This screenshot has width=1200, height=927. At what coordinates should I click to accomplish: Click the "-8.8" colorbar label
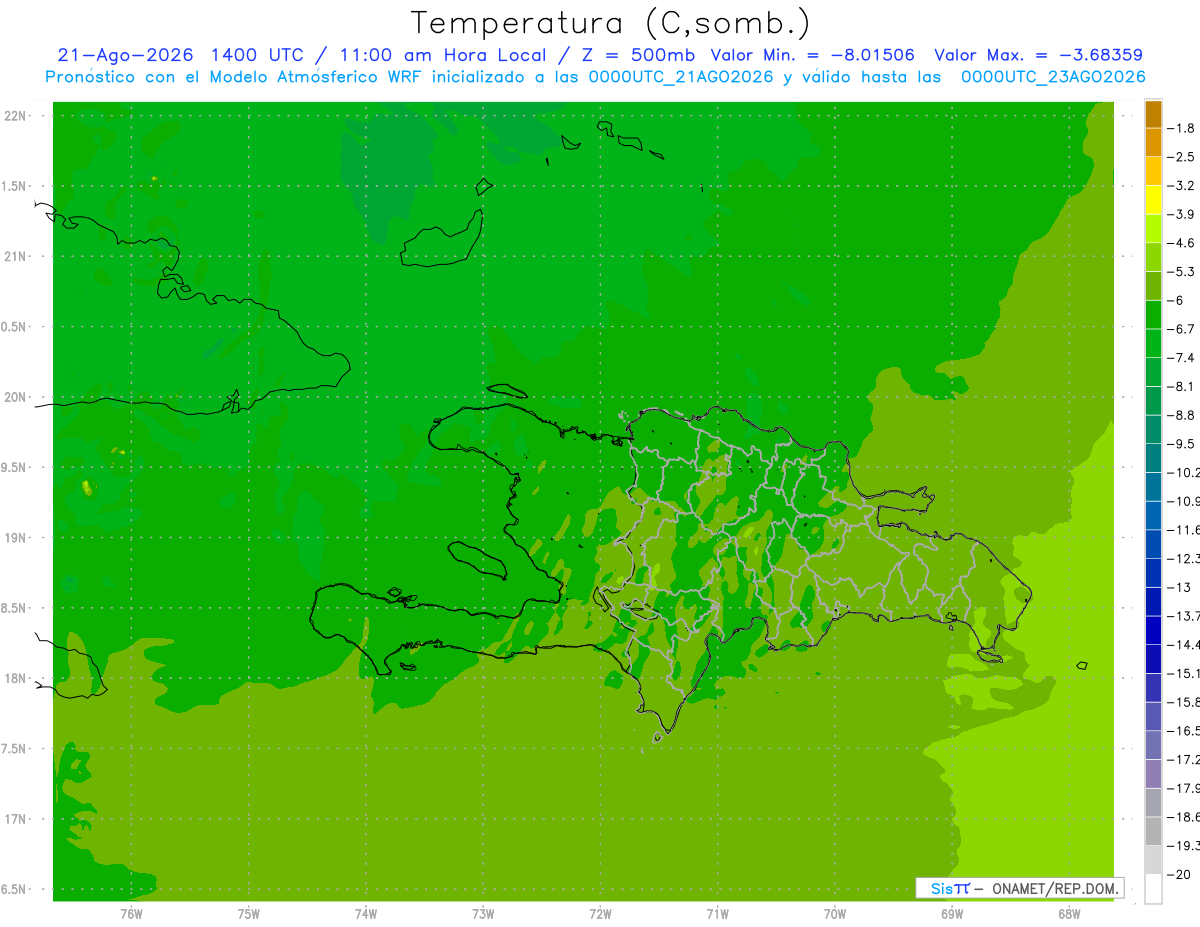(1182, 415)
